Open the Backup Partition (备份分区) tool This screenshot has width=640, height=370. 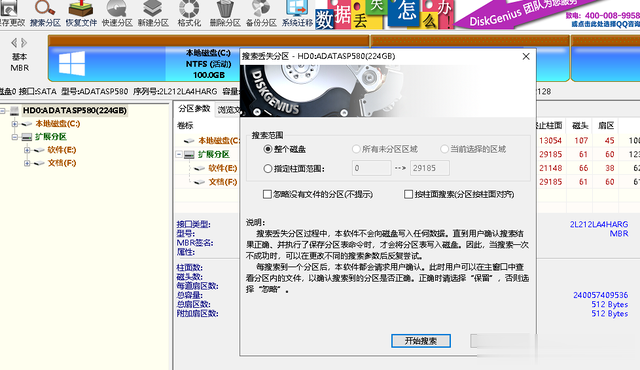[261, 8]
